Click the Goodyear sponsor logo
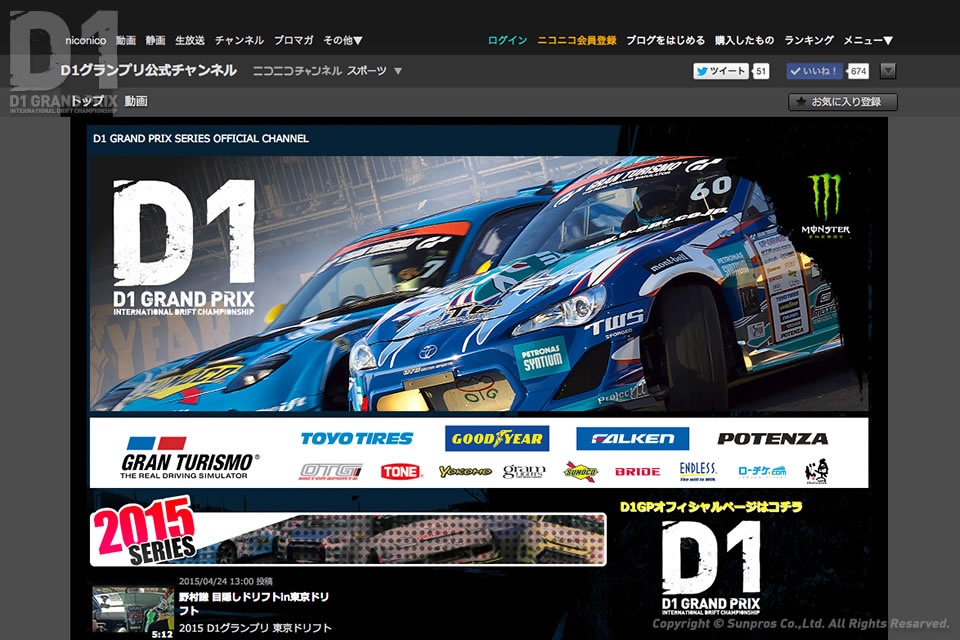This screenshot has width=960, height=640. point(497,439)
